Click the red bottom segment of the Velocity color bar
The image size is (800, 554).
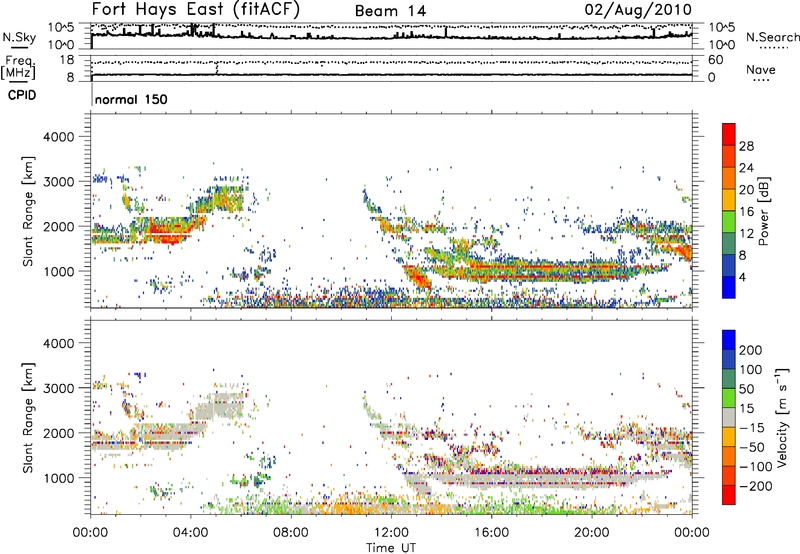coord(729,495)
